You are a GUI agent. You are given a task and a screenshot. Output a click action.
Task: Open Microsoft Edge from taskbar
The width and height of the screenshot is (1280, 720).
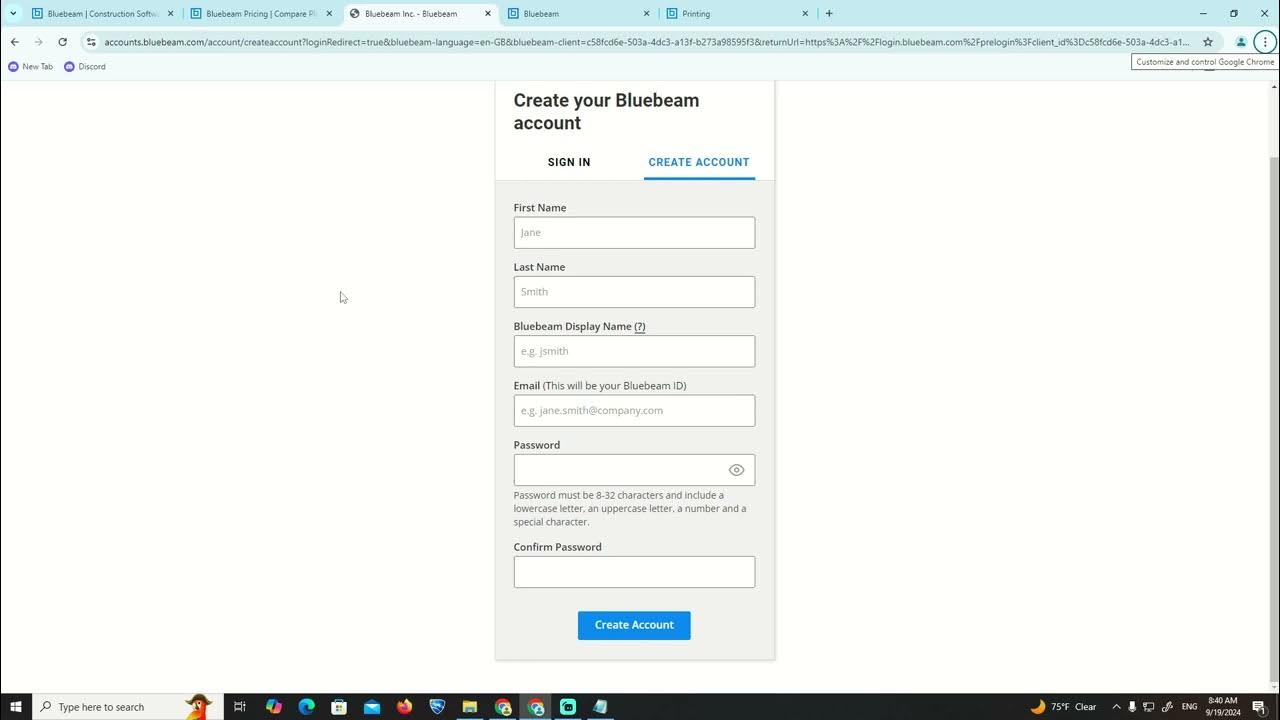pos(307,707)
